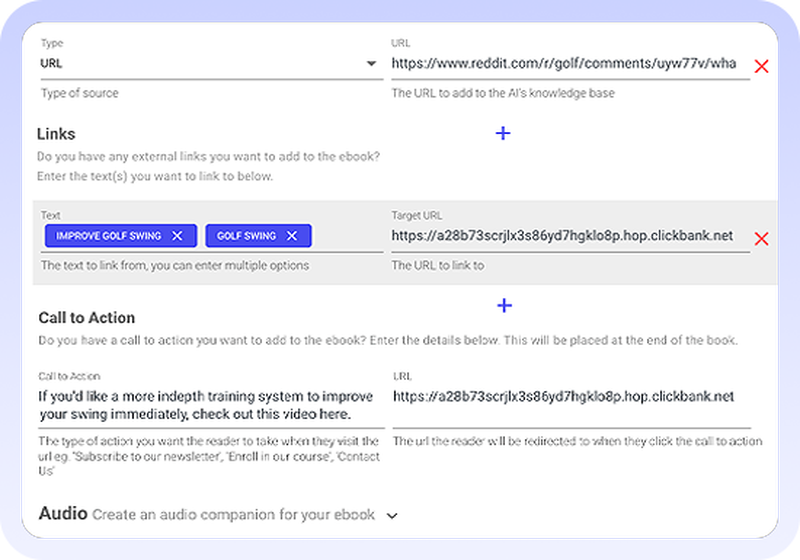Click the Call to Action section heading
This screenshot has height=560, width=800.
point(86,318)
